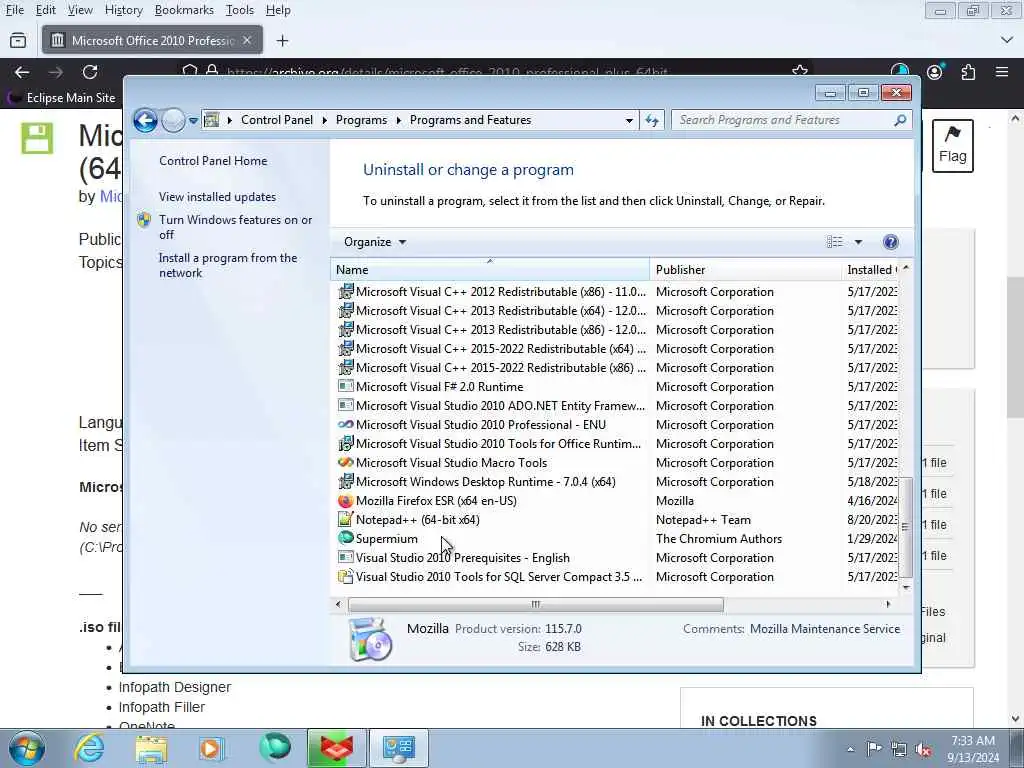1024x768 pixels.
Task: Open Turn Windows features on or off
Action: click(x=235, y=227)
